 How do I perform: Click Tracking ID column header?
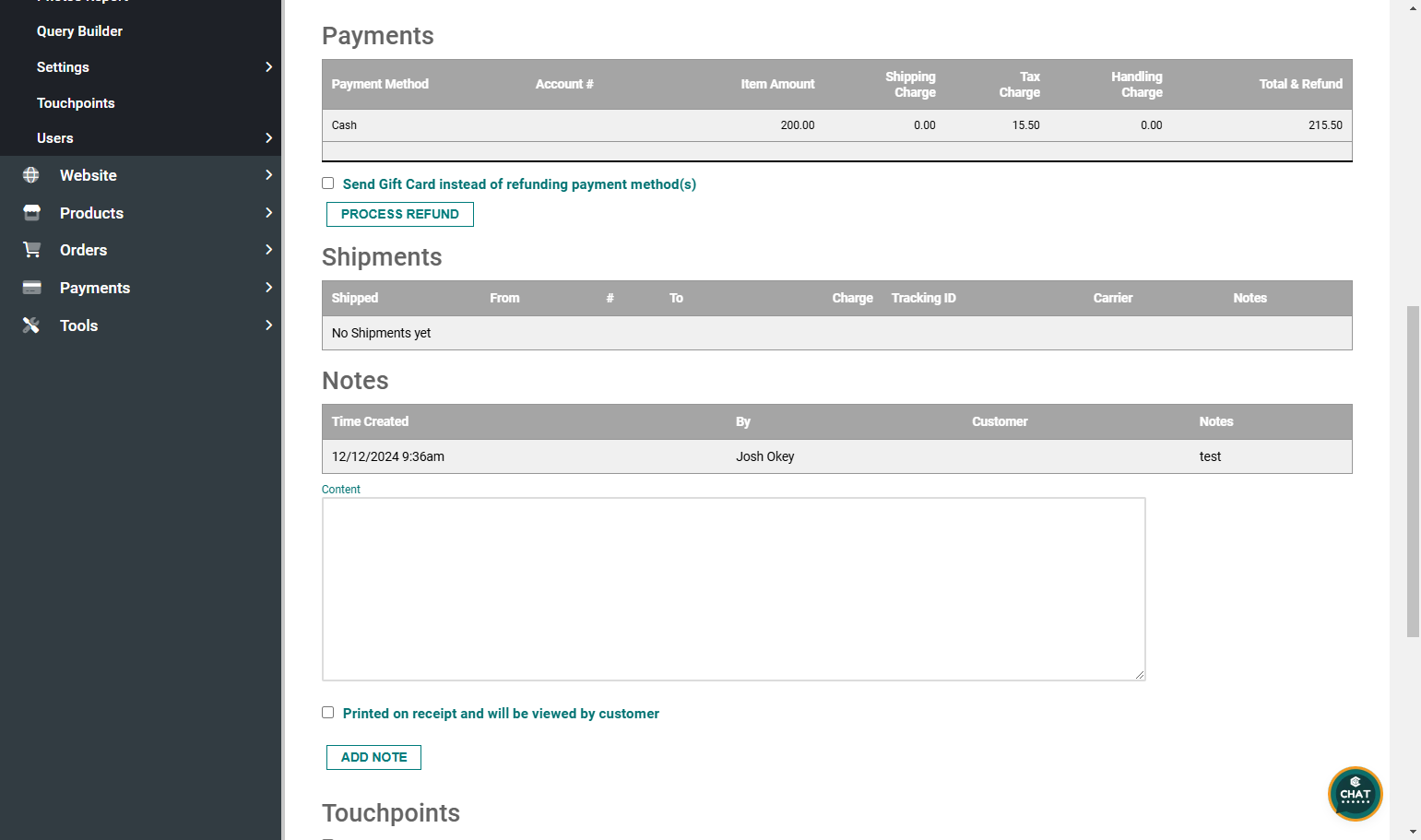(x=923, y=298)
